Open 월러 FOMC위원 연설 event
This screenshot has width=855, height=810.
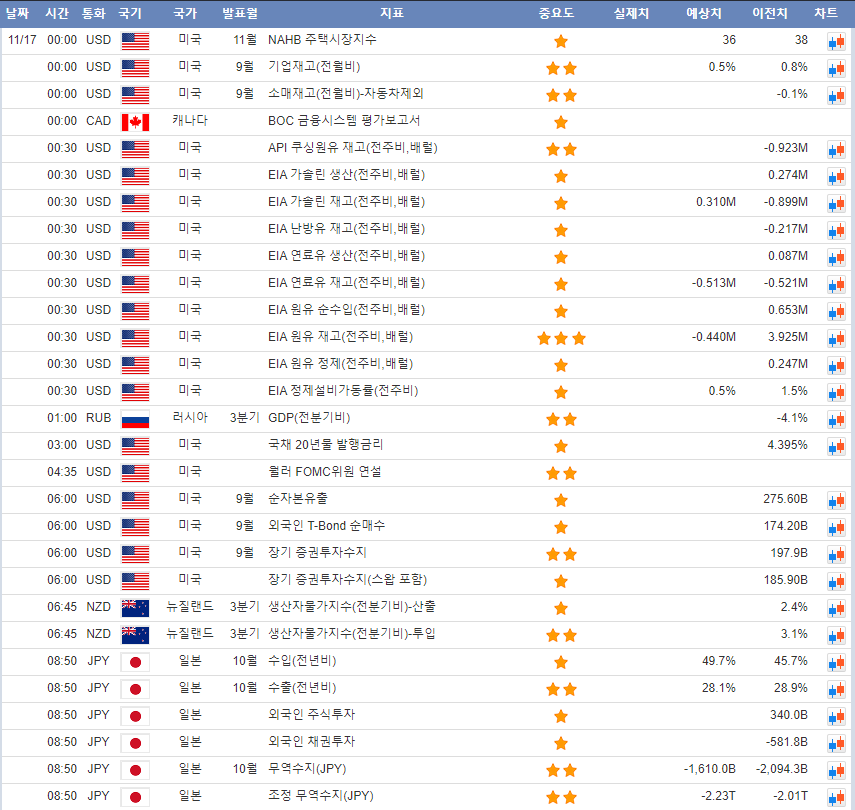pos(325,472)
